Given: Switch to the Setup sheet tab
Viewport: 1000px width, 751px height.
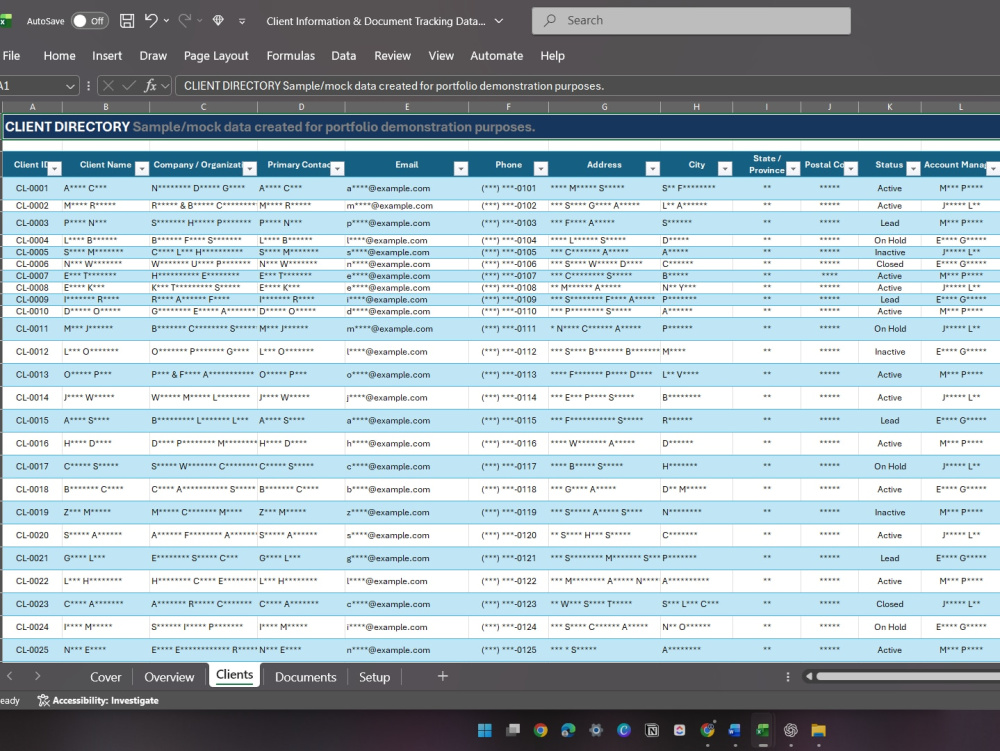Looking at the screenshot, I should pos(374,677).
